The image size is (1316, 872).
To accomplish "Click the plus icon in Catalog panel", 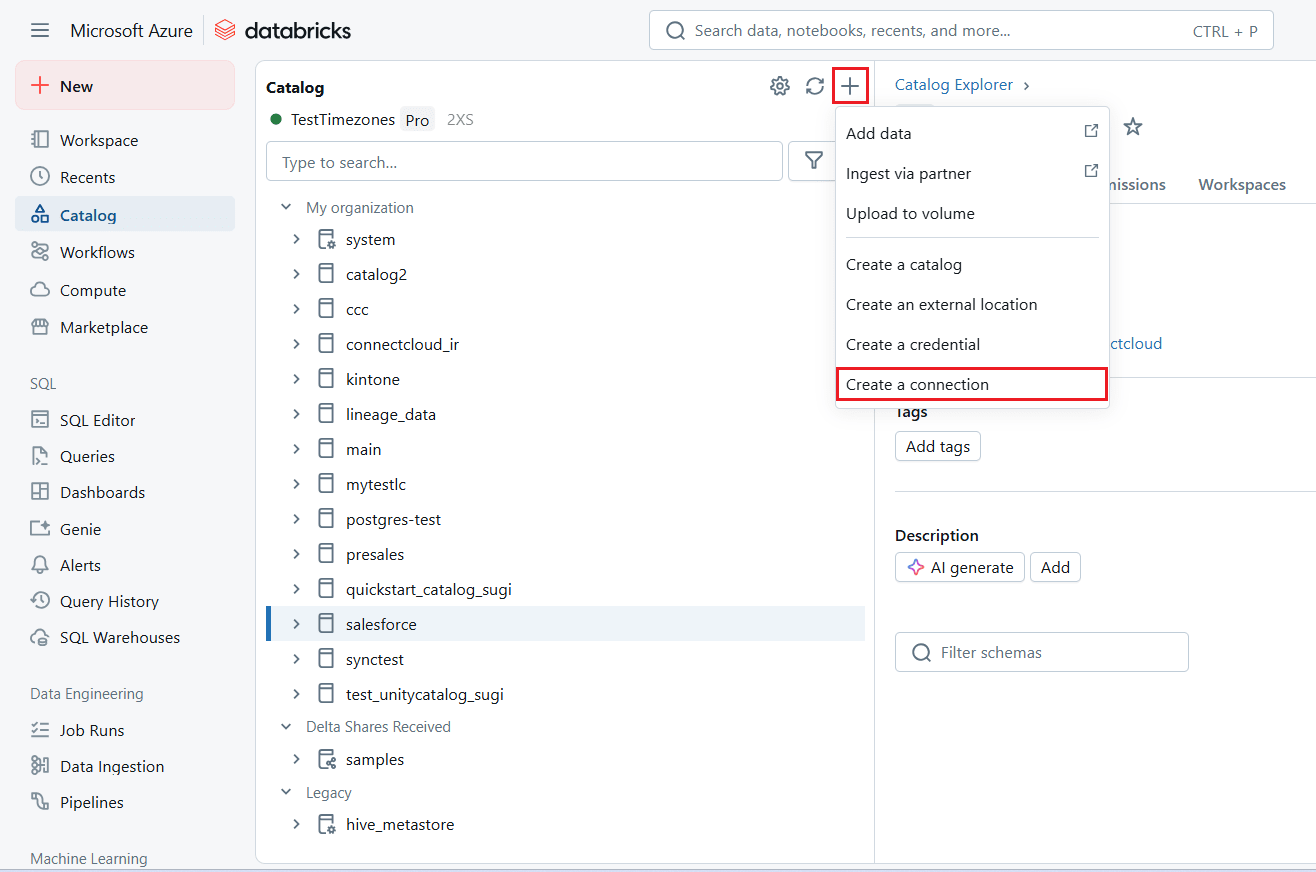I will click(x=850, y=86).
